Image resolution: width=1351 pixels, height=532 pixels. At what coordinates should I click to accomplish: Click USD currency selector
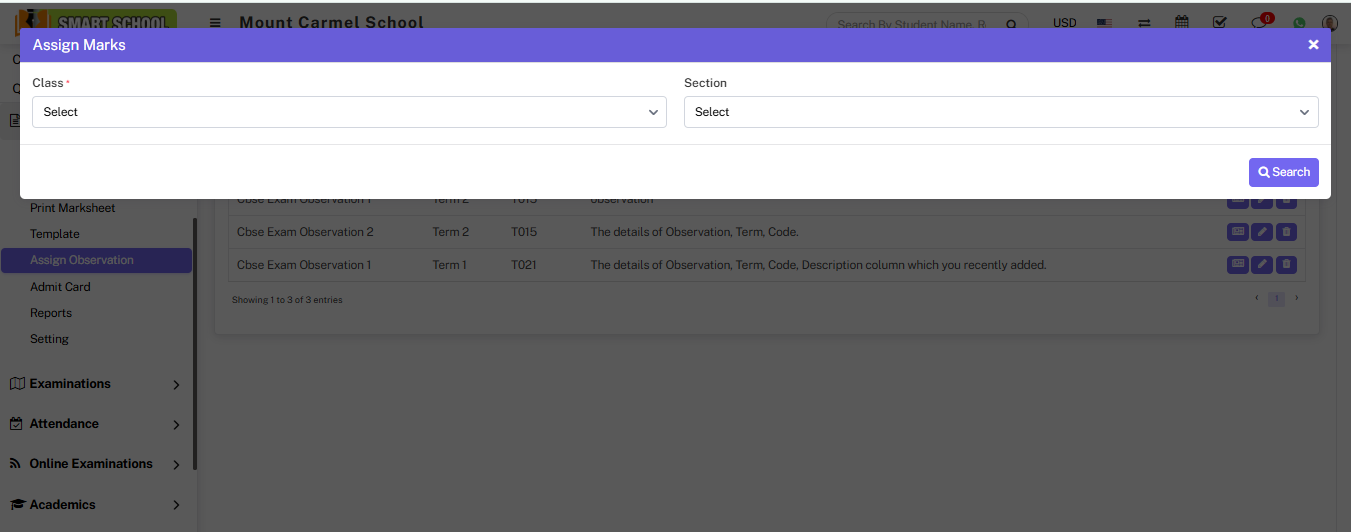pos(1064,22)
